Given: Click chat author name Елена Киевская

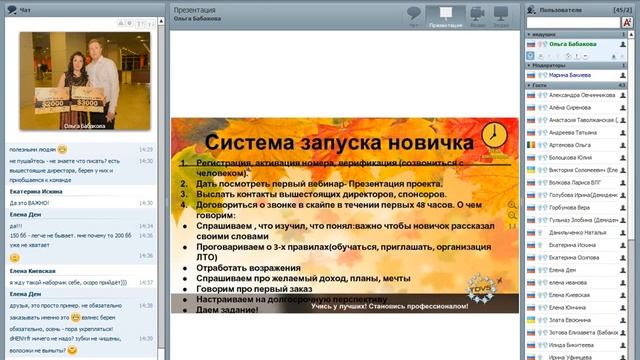Looking at the screenshot, I should point(32,271).
